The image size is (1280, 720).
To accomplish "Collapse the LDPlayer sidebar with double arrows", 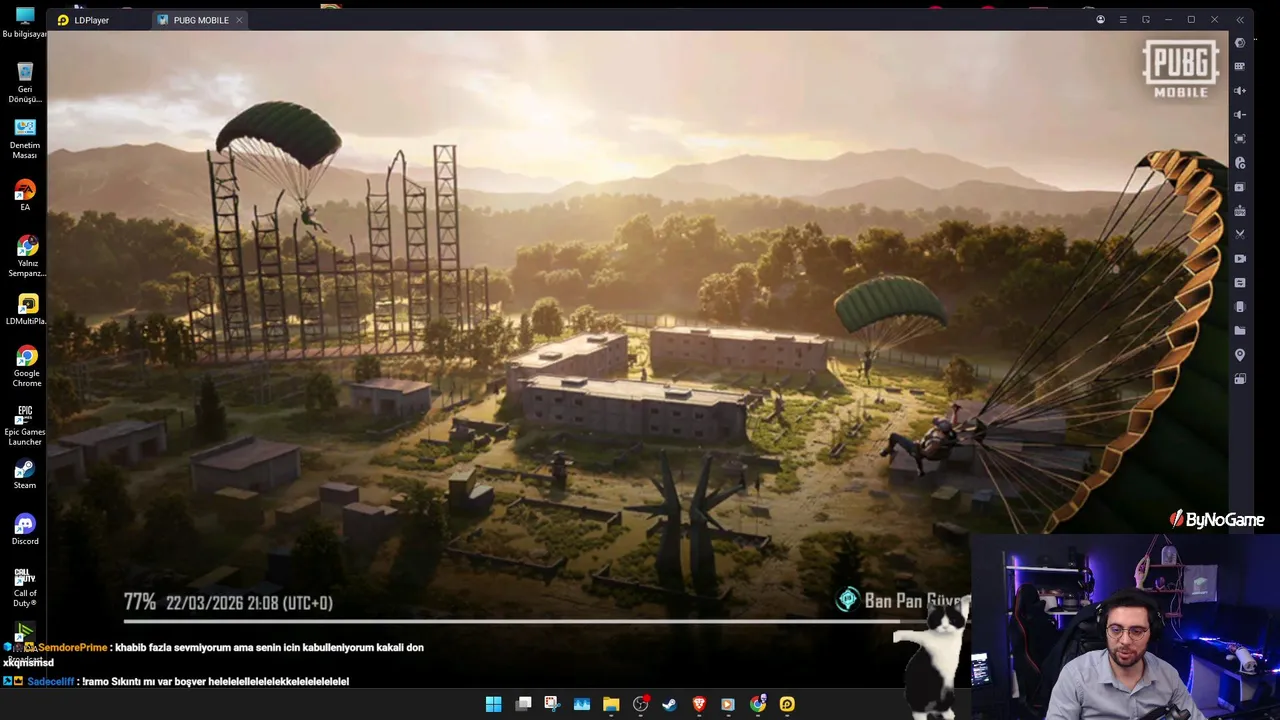I will [1240, 20].
